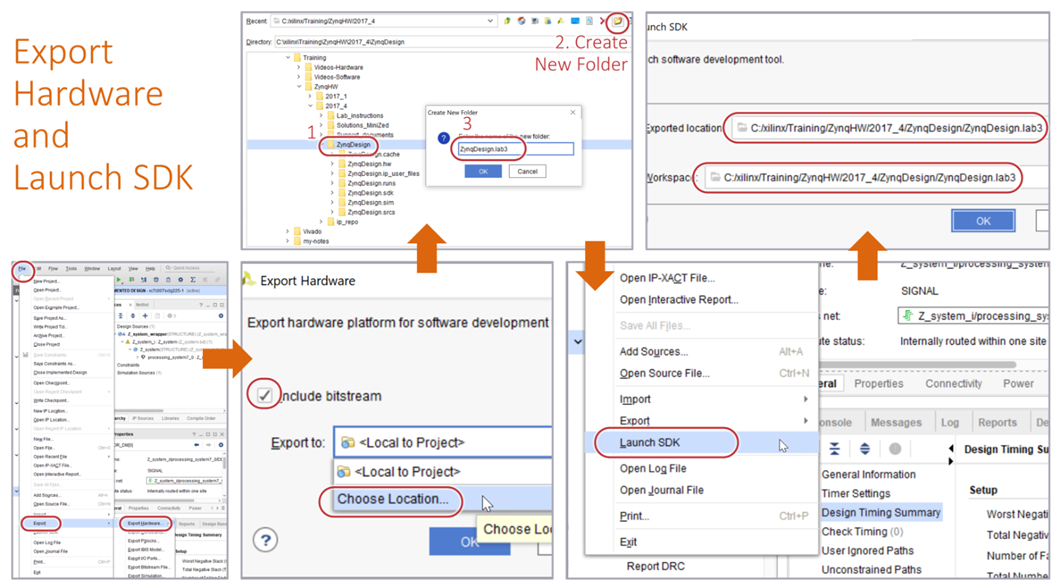Click the Exported location path field

pyautogui.click(x=889, y=128)
